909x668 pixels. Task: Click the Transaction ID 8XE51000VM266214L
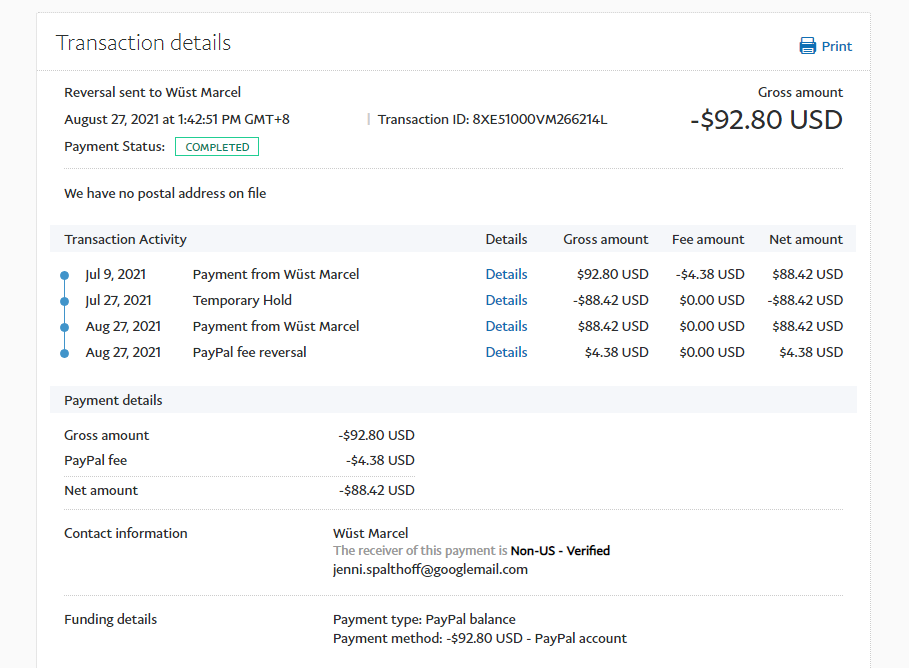click(540, 120)
